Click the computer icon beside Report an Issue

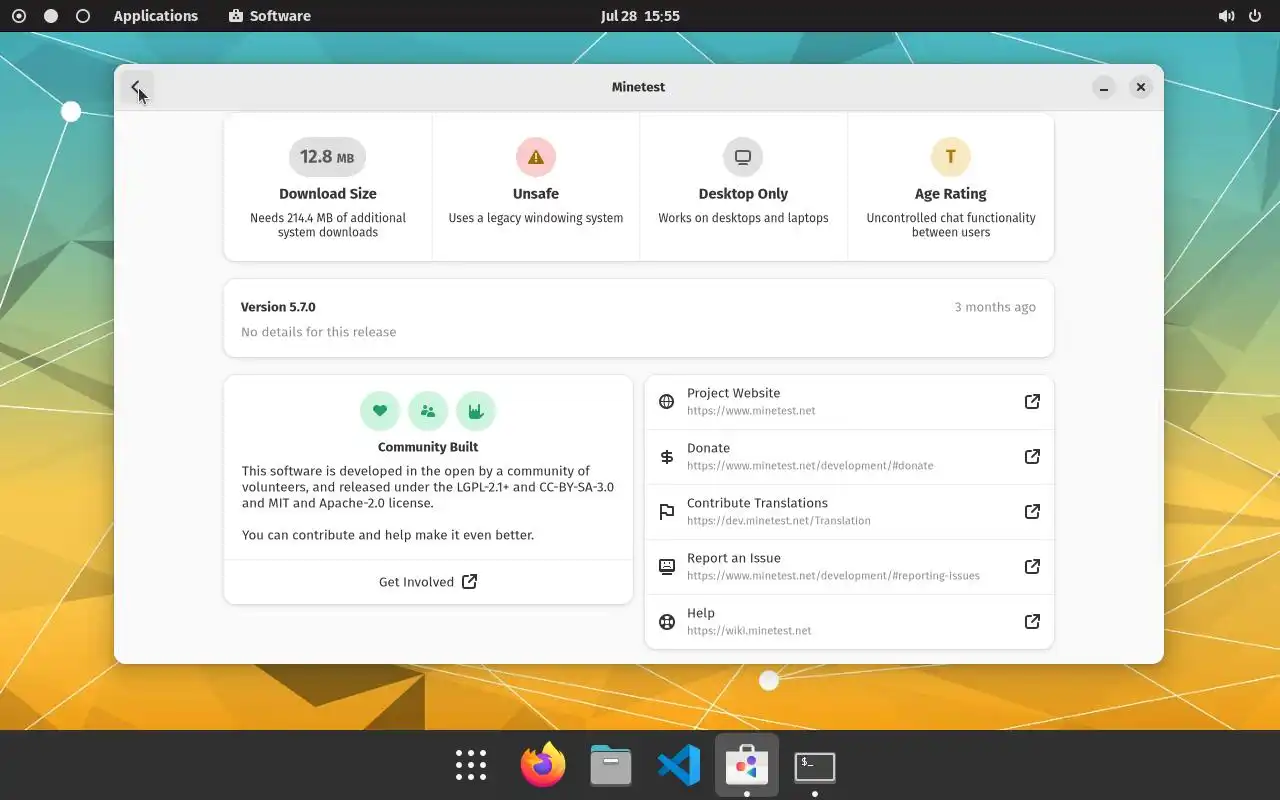667,566
